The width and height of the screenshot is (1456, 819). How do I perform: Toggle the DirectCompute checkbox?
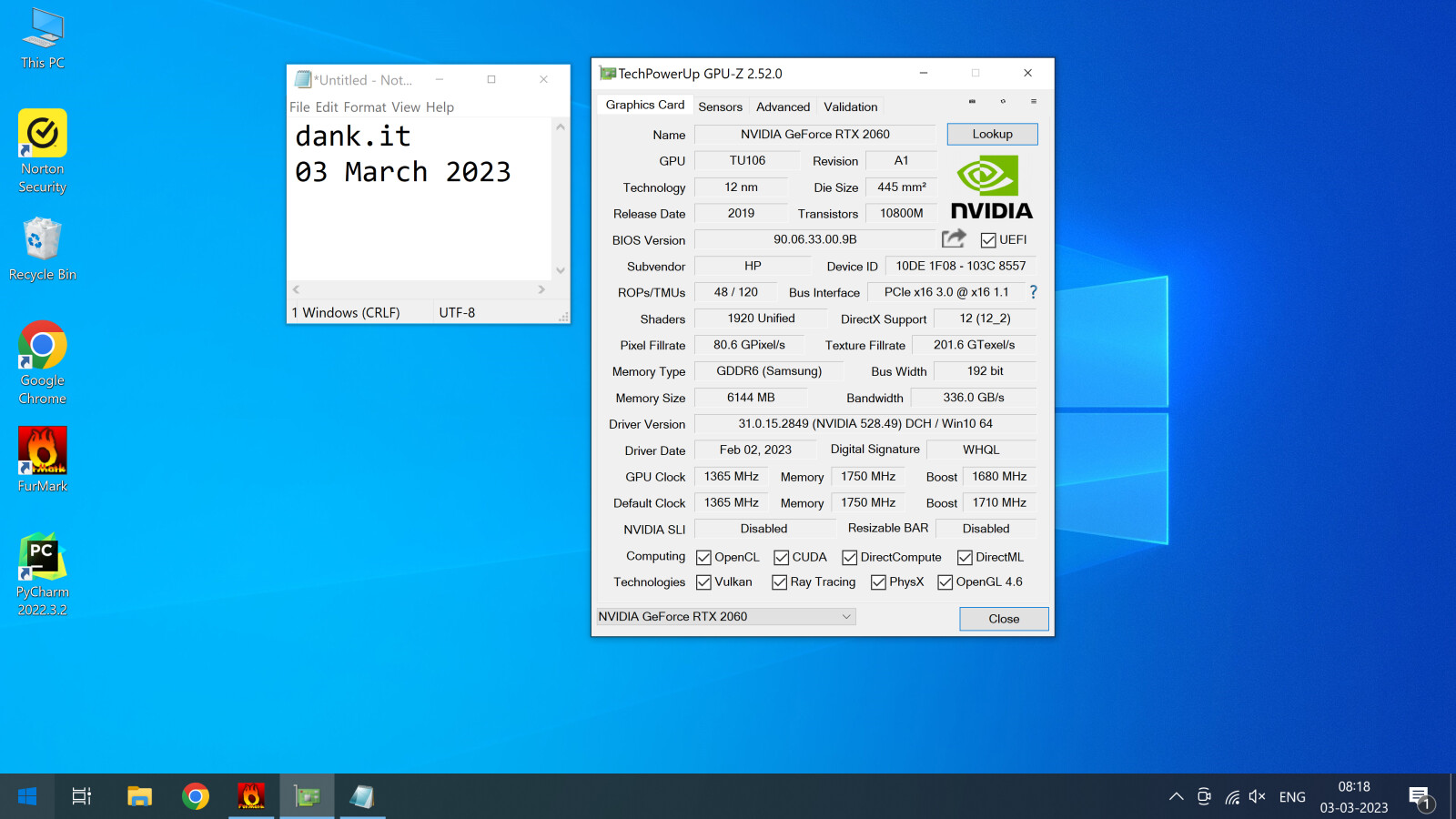pos(849,558)
